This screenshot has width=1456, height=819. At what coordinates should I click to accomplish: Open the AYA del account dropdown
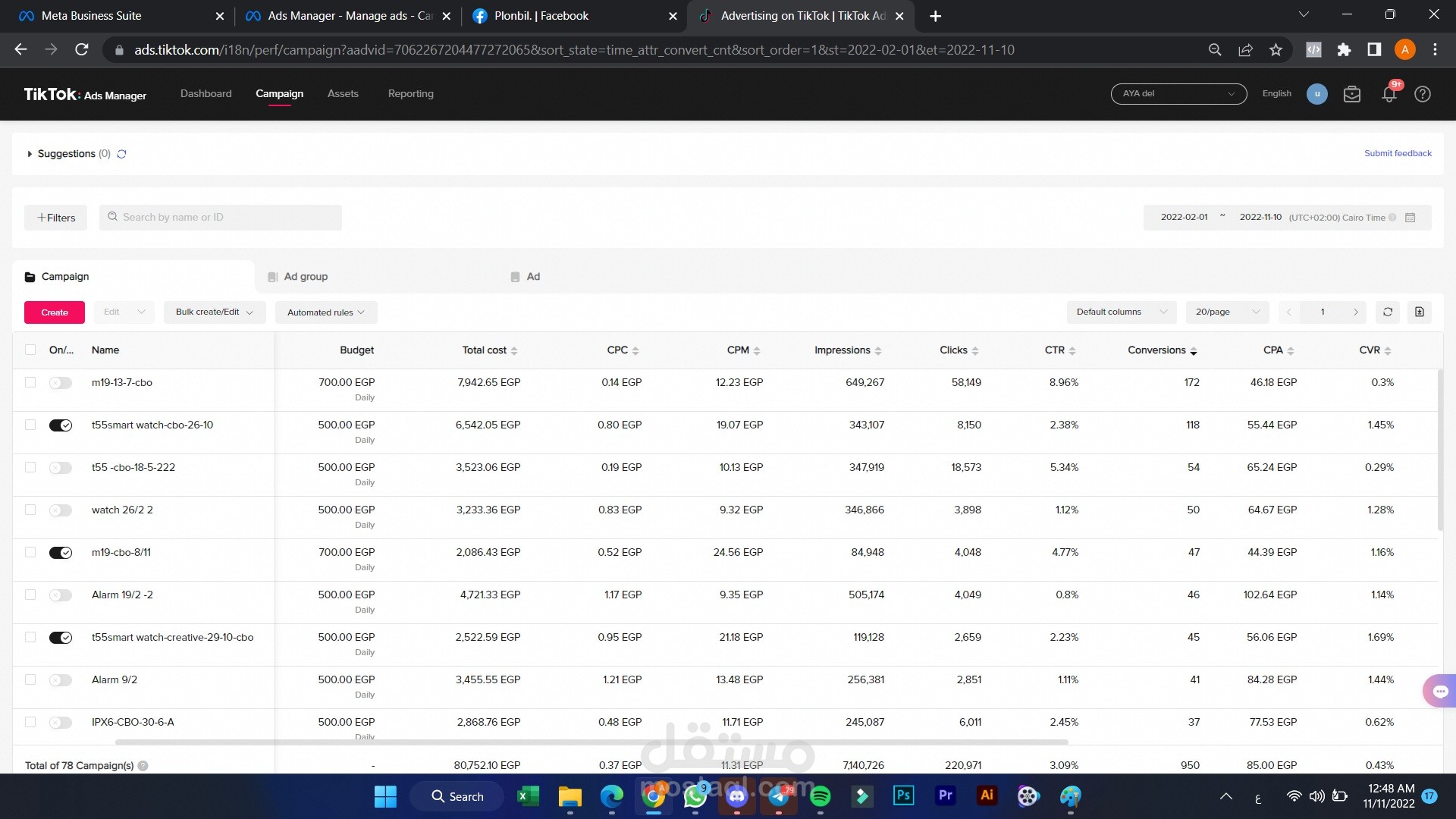click(1178, 94)
